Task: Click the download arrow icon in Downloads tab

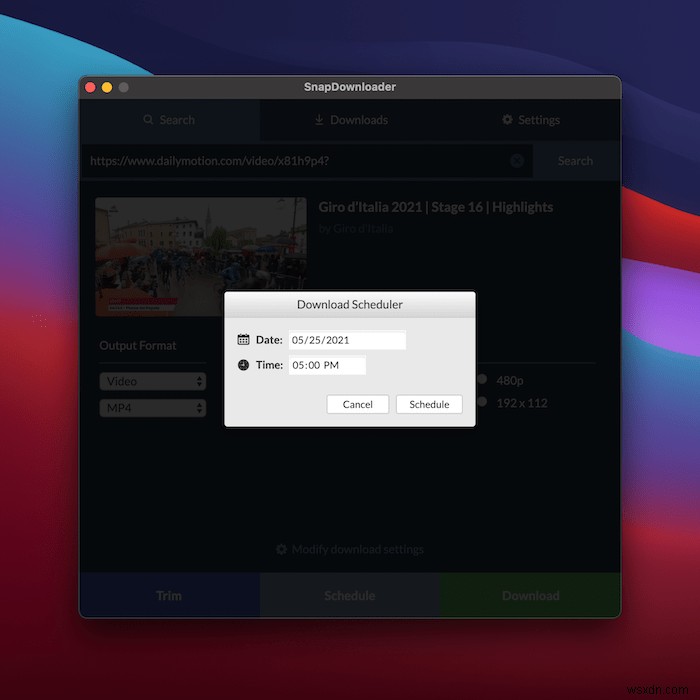Action: point(319,120)
